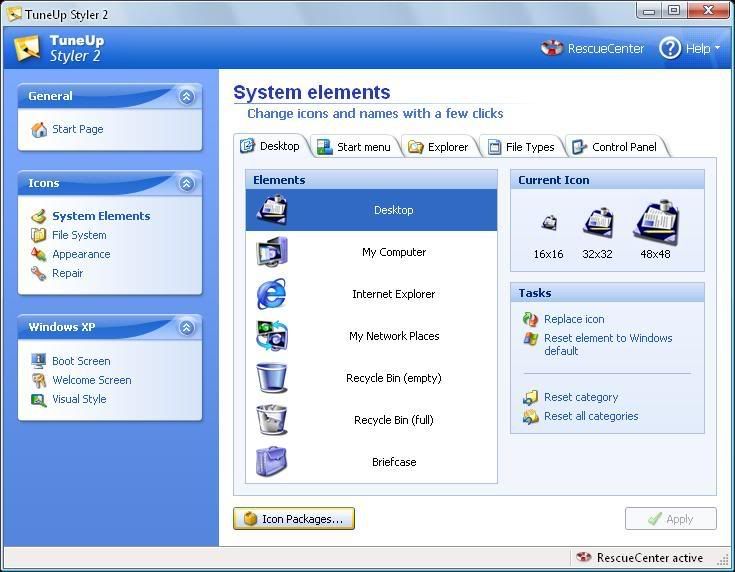Click Reset all categories link
Screen dimensions: 735x572
tap(590, 416)
